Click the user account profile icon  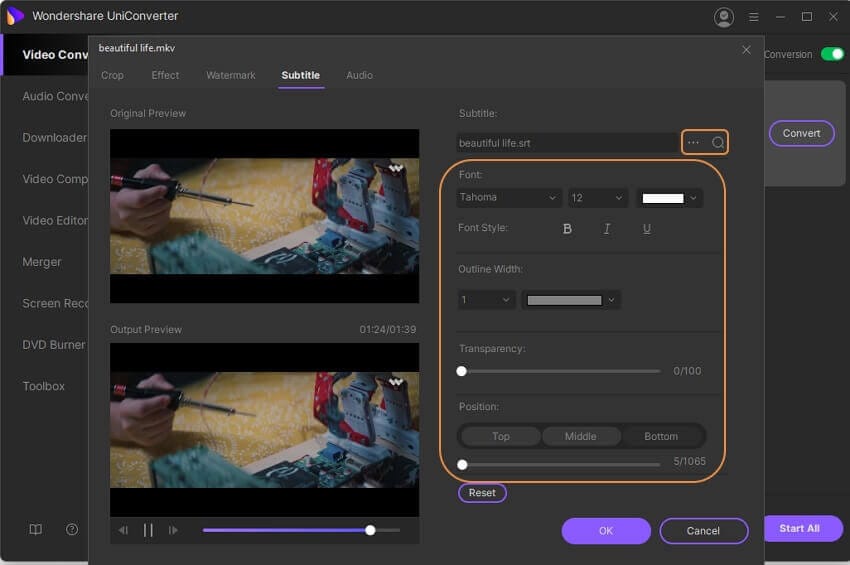pos(724,17)
